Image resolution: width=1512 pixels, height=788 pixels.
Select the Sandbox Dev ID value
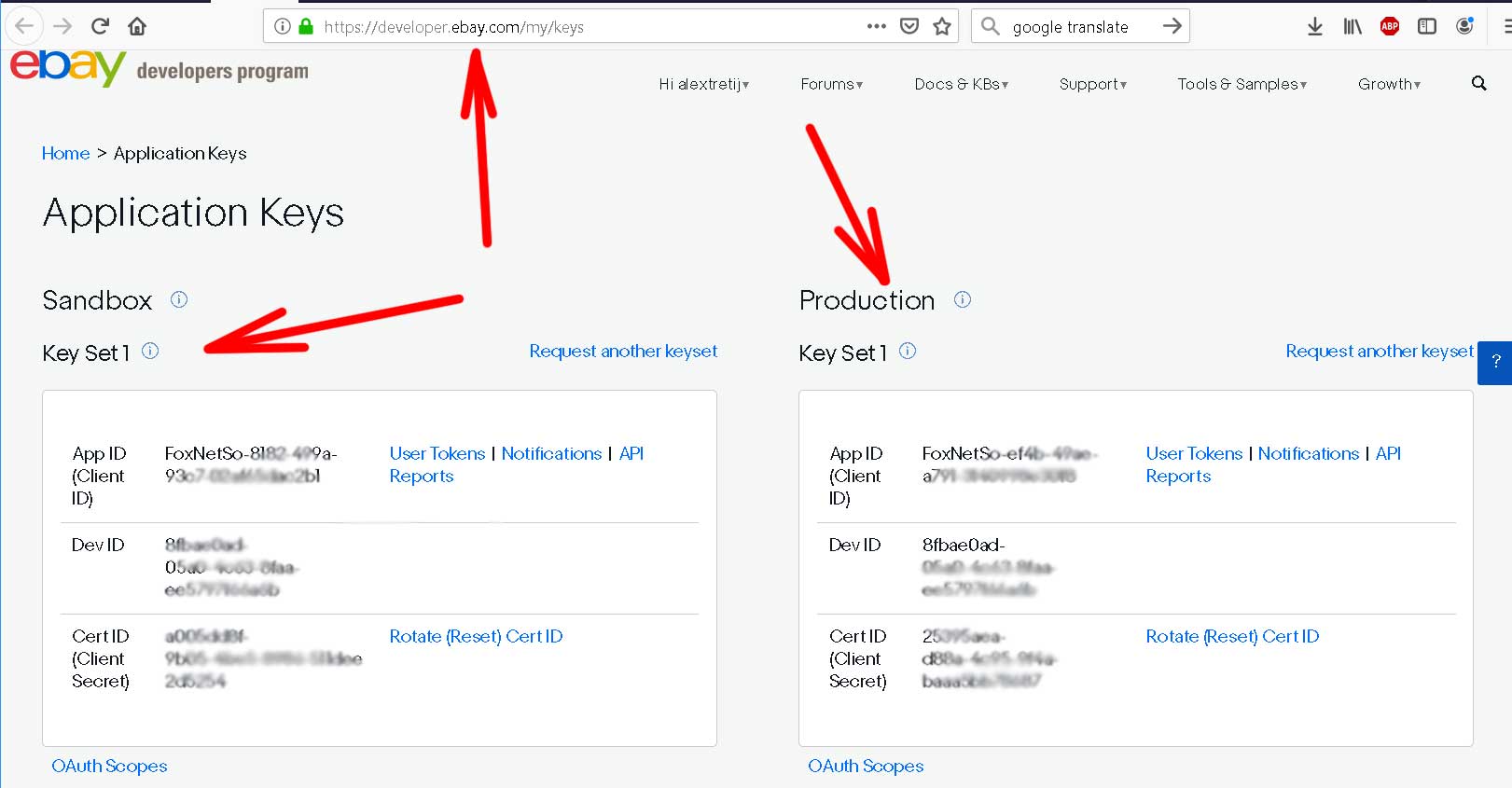pyautogui.click(x=232, y=567)
